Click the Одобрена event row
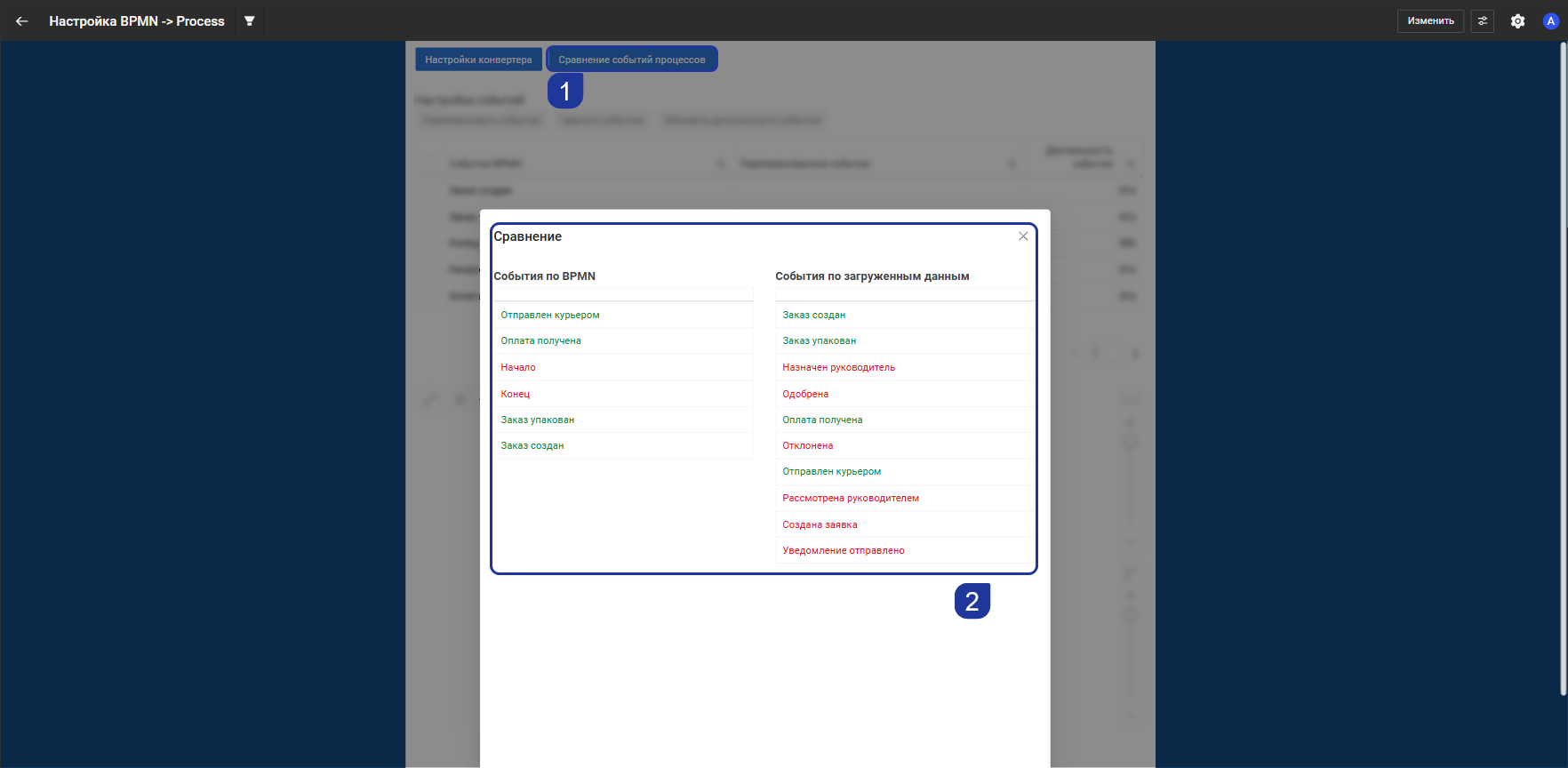 click(805, 394)
